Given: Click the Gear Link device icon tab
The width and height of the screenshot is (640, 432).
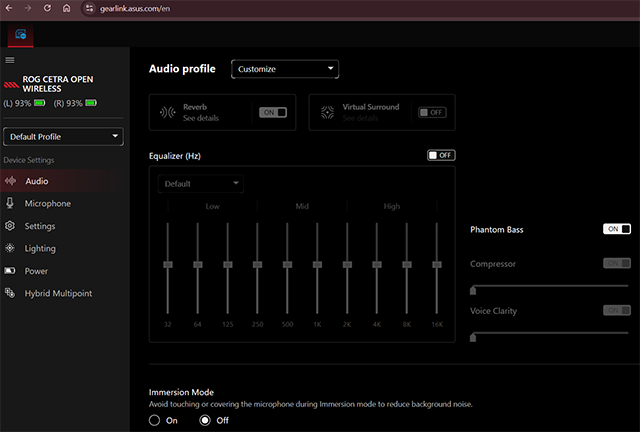Looking at the screenshot, I should [x=20, y=35].
